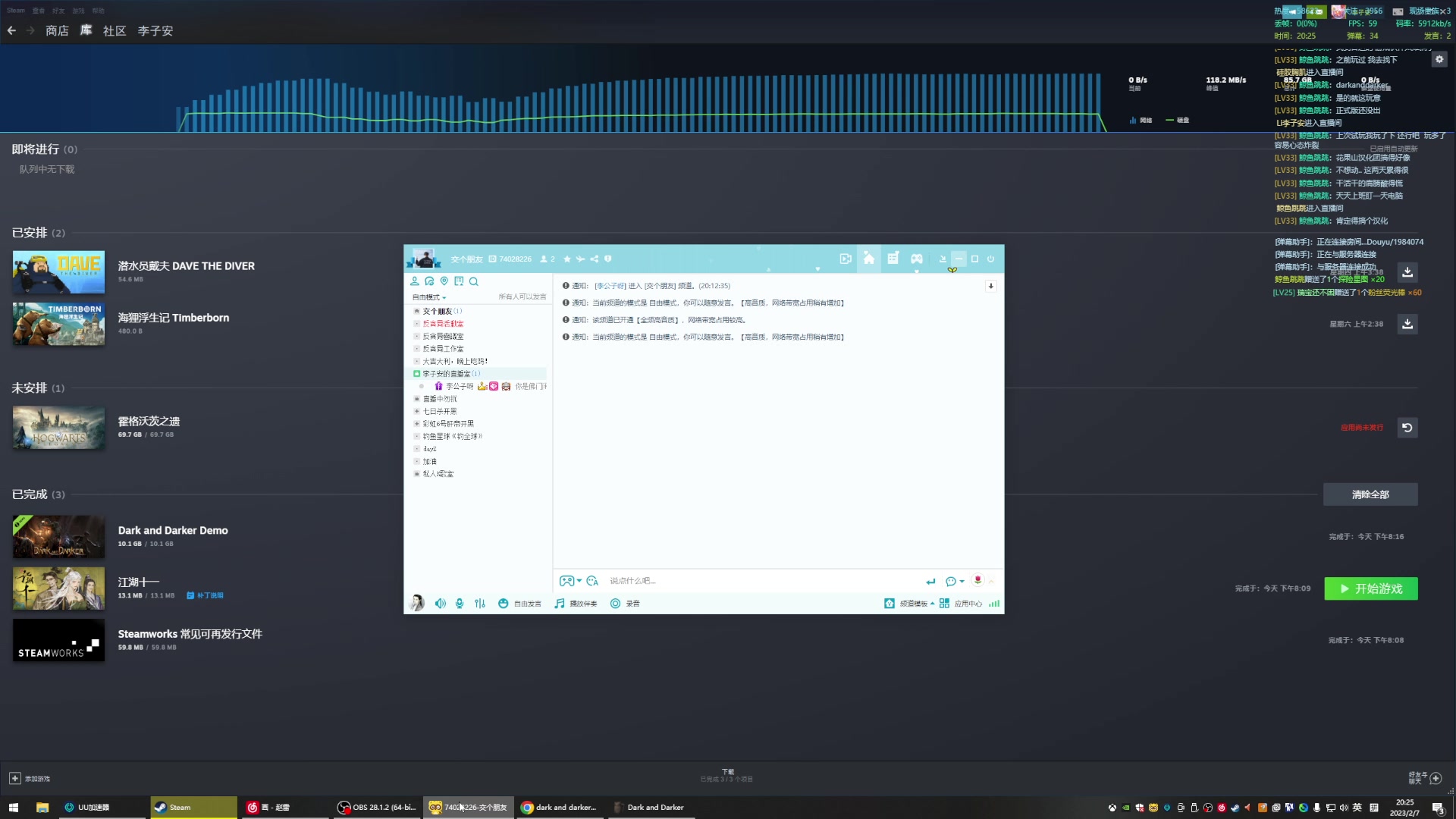Go back with Steam back arrow
Viewport: 1456px width, 819px height.
11,30
